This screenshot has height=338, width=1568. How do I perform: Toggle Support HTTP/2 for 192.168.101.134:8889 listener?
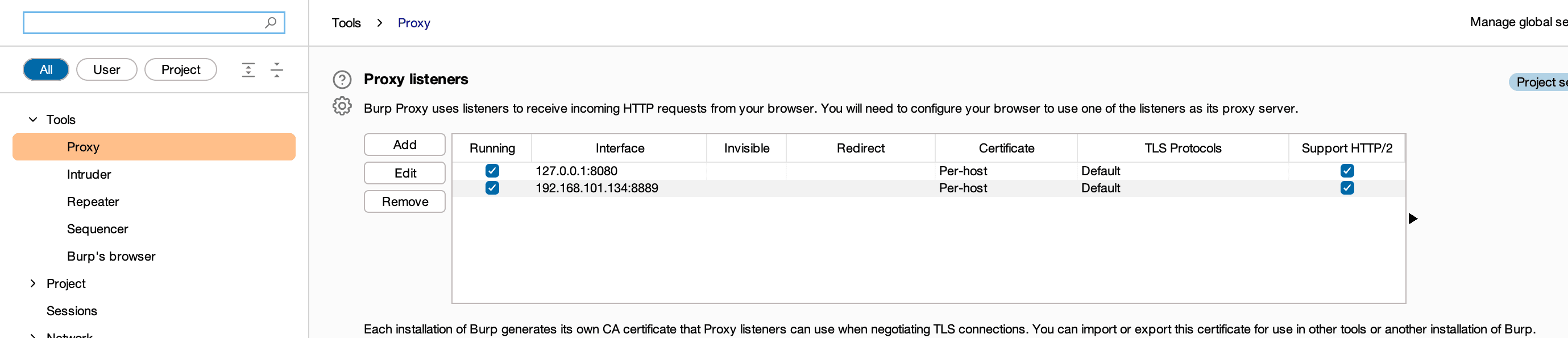click(x=1347, y=188)
